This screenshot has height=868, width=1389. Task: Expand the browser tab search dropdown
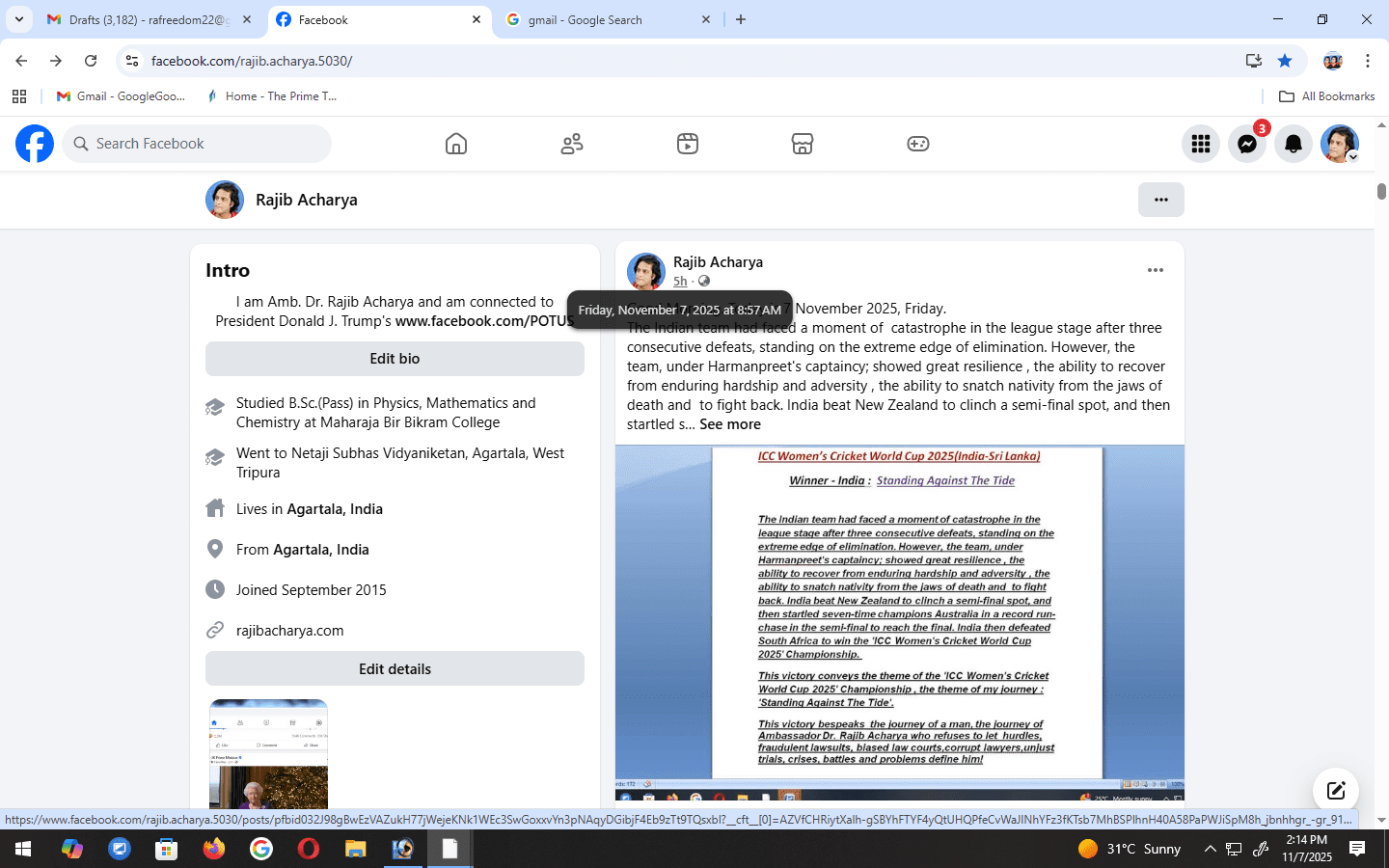coord(19,19)
